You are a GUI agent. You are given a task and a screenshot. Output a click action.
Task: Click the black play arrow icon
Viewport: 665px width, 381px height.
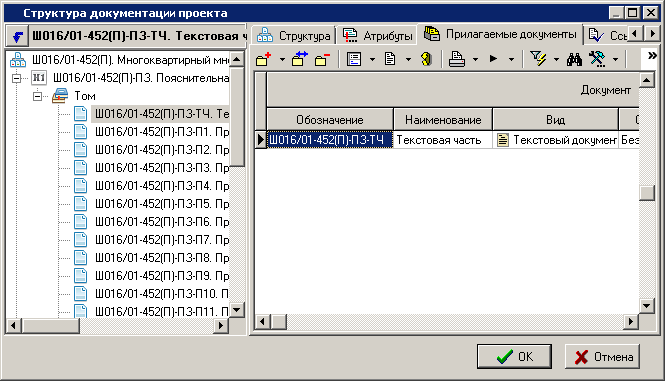[x=493, y=59]
